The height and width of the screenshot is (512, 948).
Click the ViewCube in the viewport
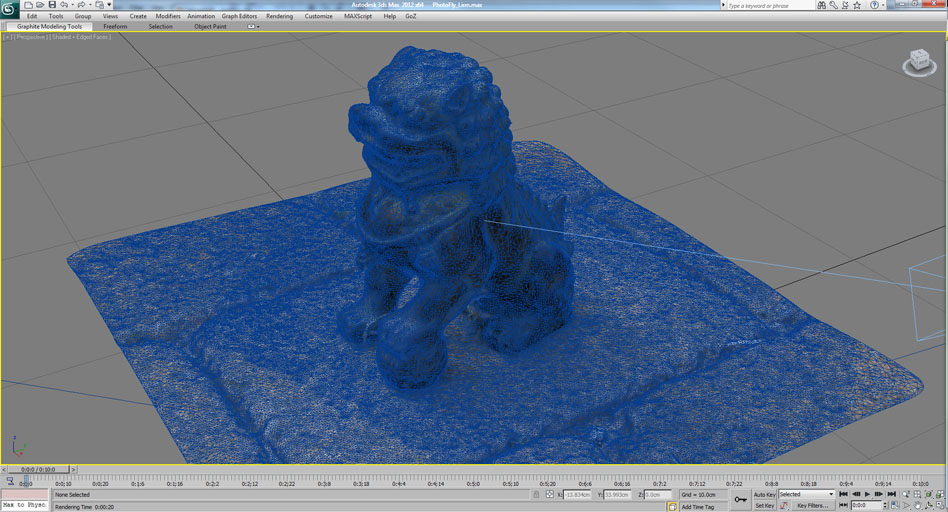[x=920, y=63]
